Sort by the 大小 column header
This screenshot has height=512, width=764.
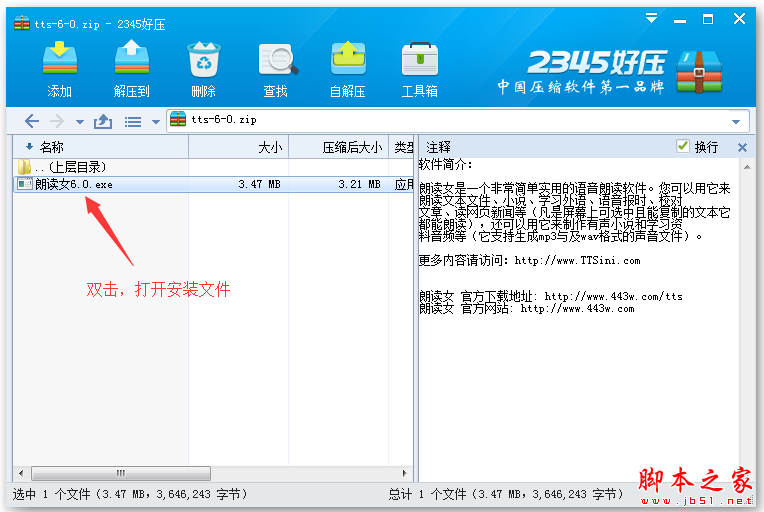[x=239, y=147]
